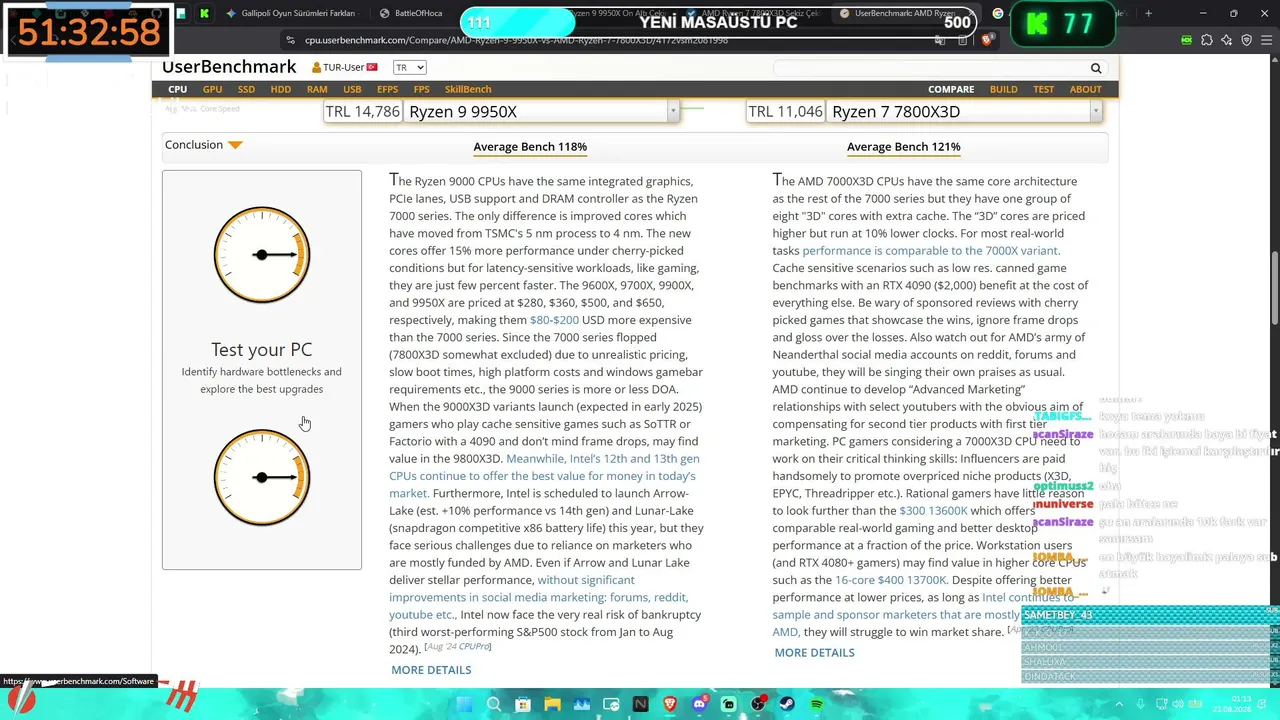Open the $300 13600K link
Viewport: 1280px width, 720px height.
(933, 510)
